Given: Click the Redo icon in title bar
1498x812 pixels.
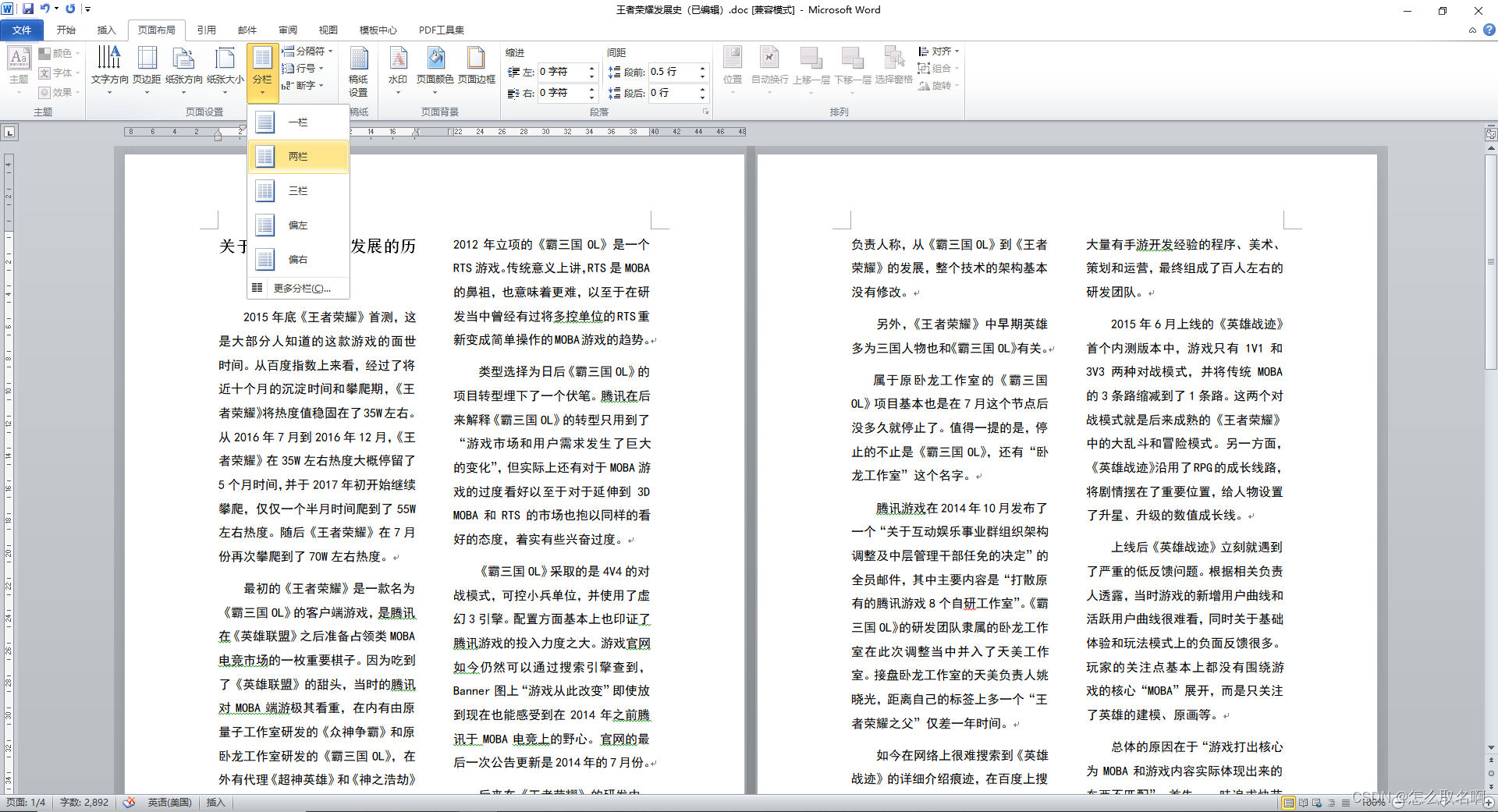Looking at the screenshot, I should click(x=70, y=9).
